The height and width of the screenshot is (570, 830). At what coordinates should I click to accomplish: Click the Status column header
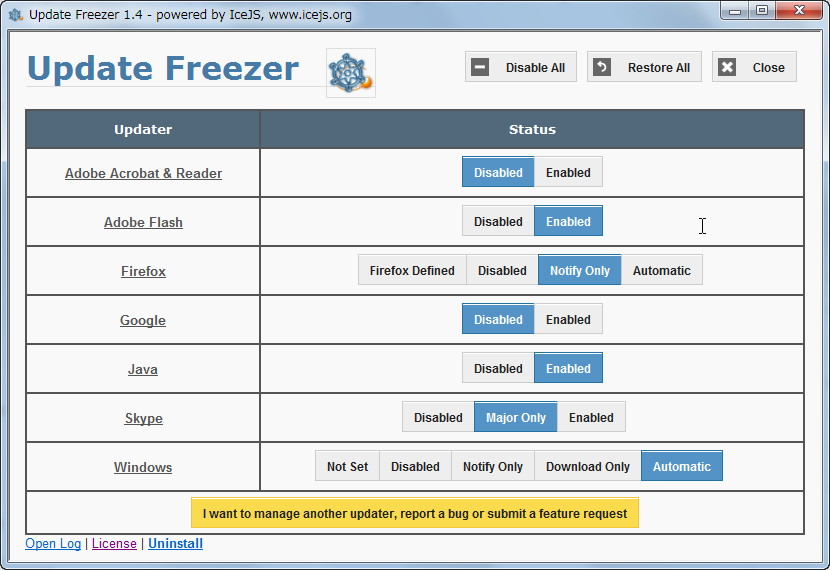point(532,129)
